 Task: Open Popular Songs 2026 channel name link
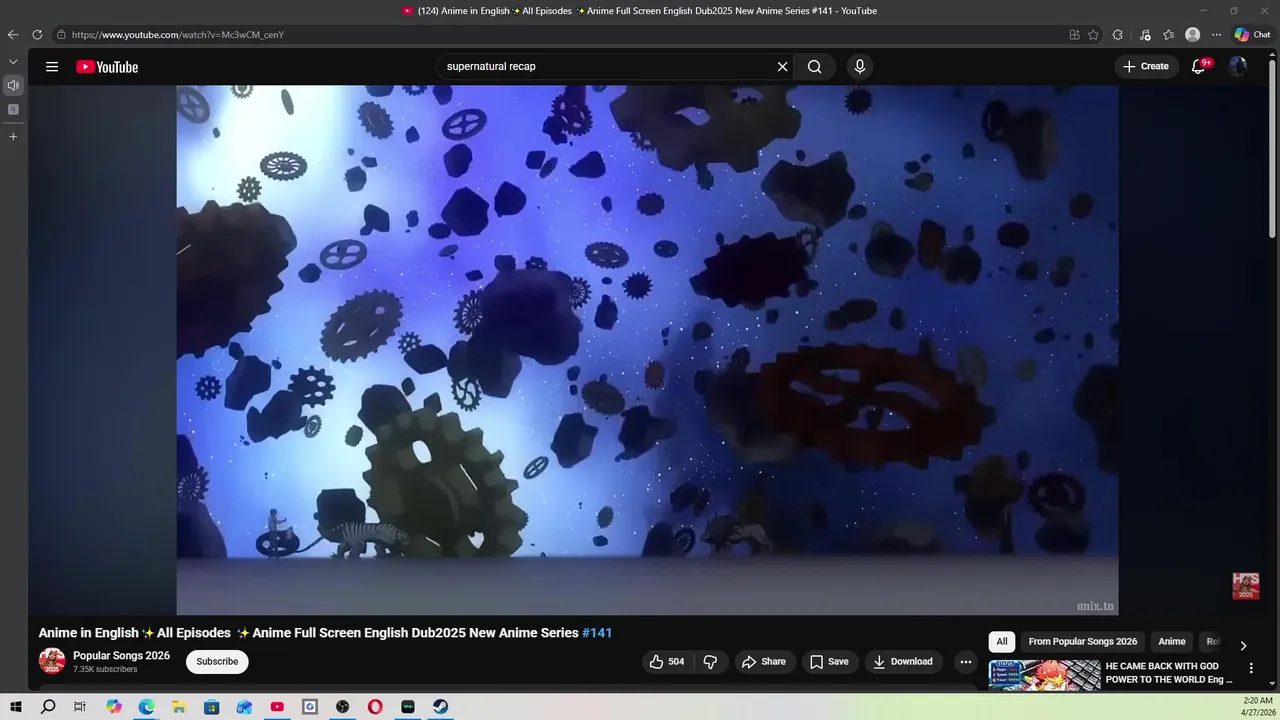coord(121,656)
